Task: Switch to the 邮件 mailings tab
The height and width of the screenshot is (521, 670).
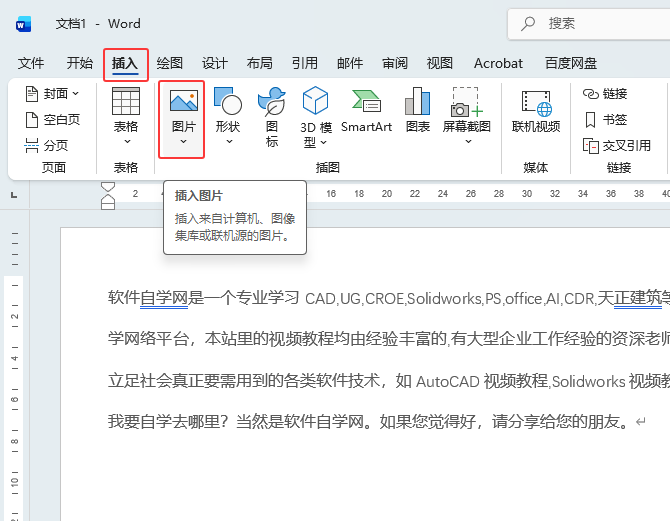Action: click(350, 63)
